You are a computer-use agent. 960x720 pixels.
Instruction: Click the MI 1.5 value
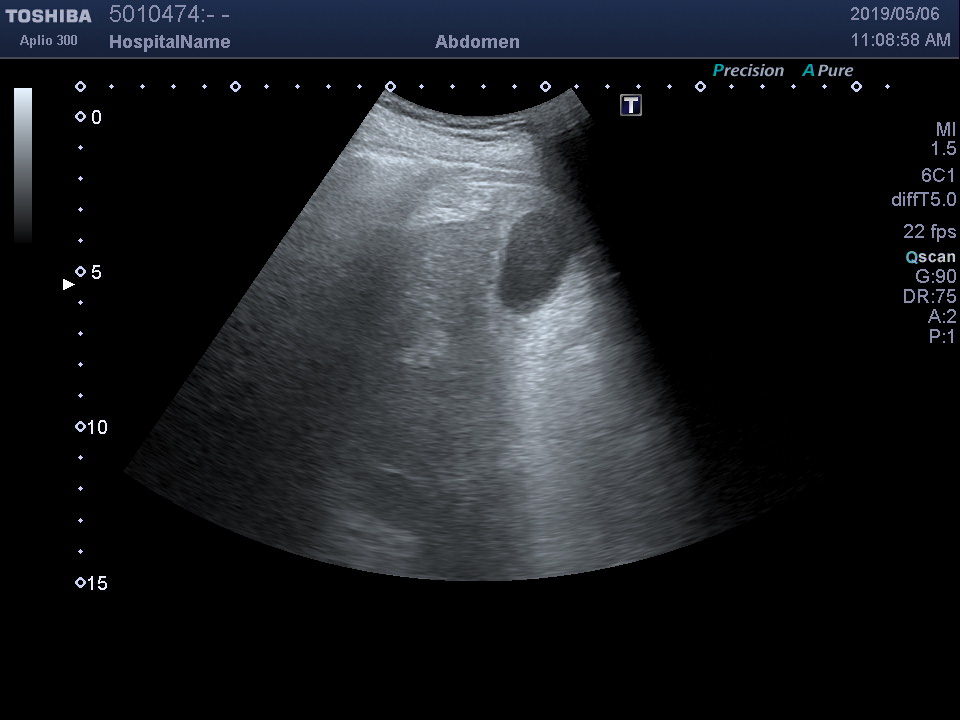pos(943,138)
